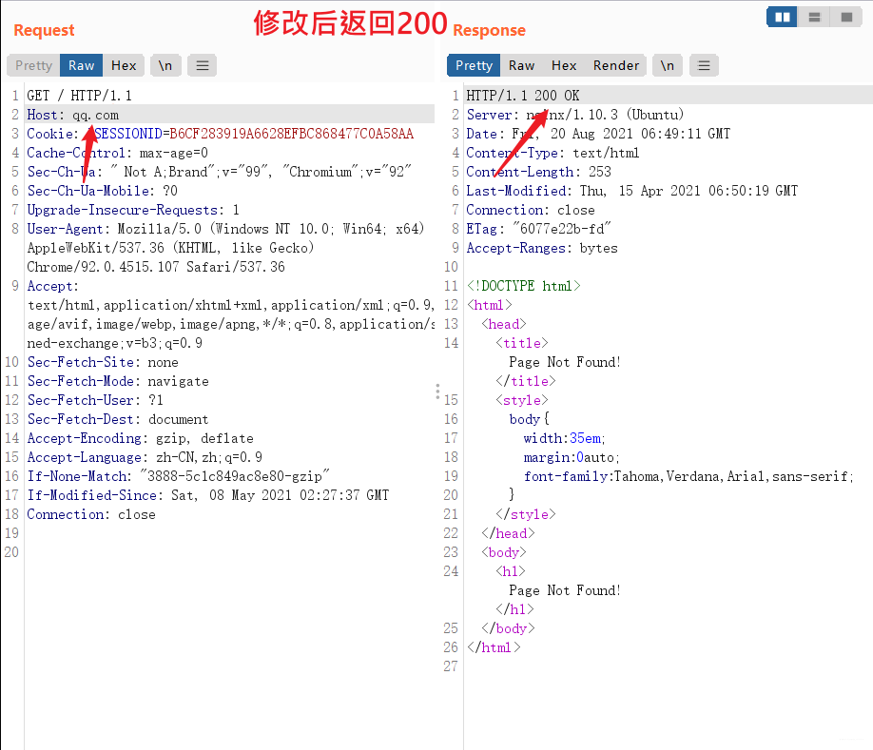Open Response Render tab

tap(616, 66)
